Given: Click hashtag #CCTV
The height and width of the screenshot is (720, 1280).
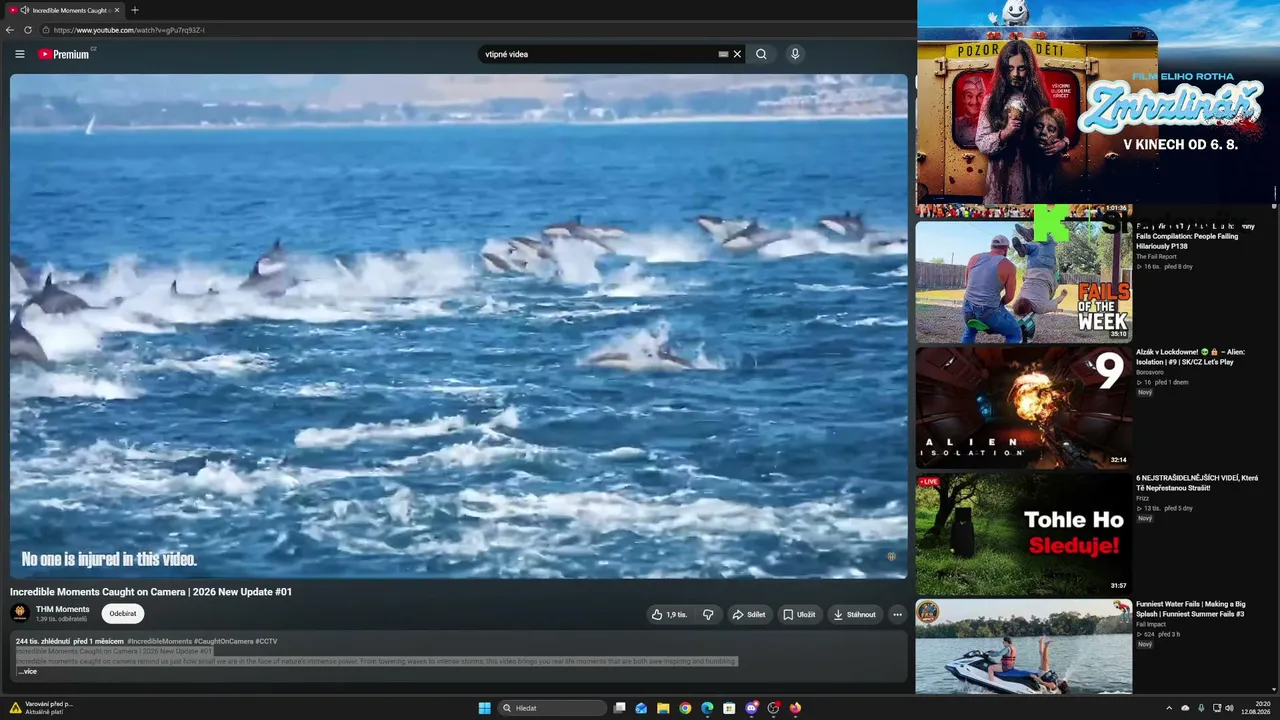Looking at the screenshot, I should 266,641.
